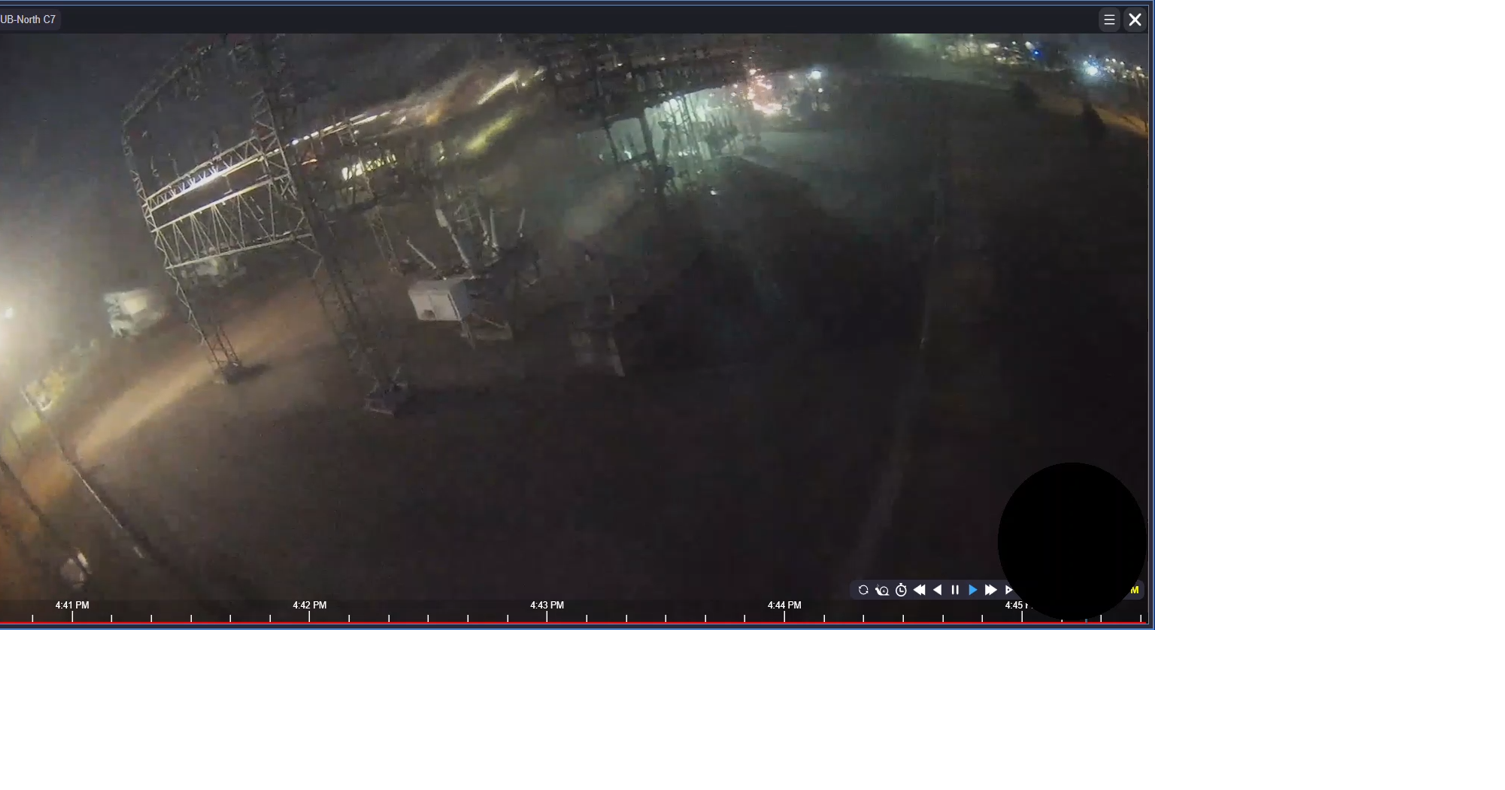This screenshot has width=1505, height=790.
Task: Select the UB-North C7 camera title
Action: 29,19
